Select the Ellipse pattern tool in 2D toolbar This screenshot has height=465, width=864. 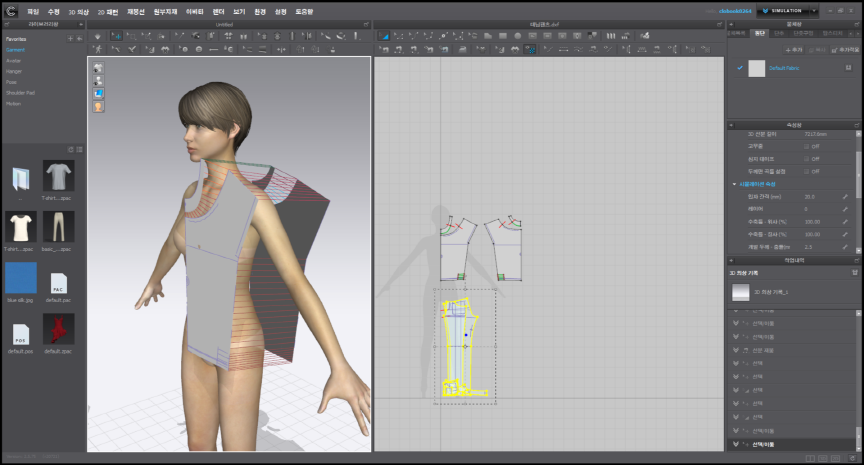point(517,36)
